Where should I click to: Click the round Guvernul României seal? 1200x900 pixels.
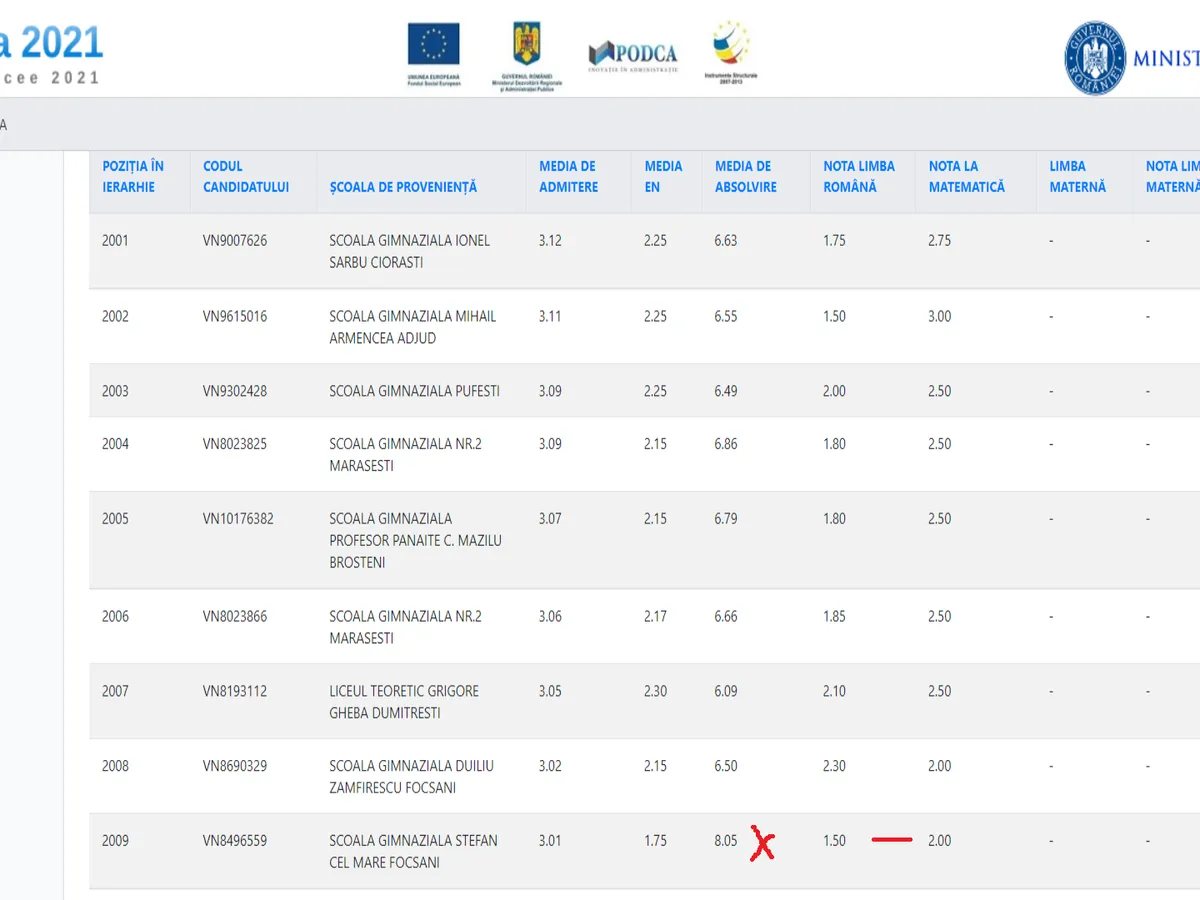tap(1094, 58)
